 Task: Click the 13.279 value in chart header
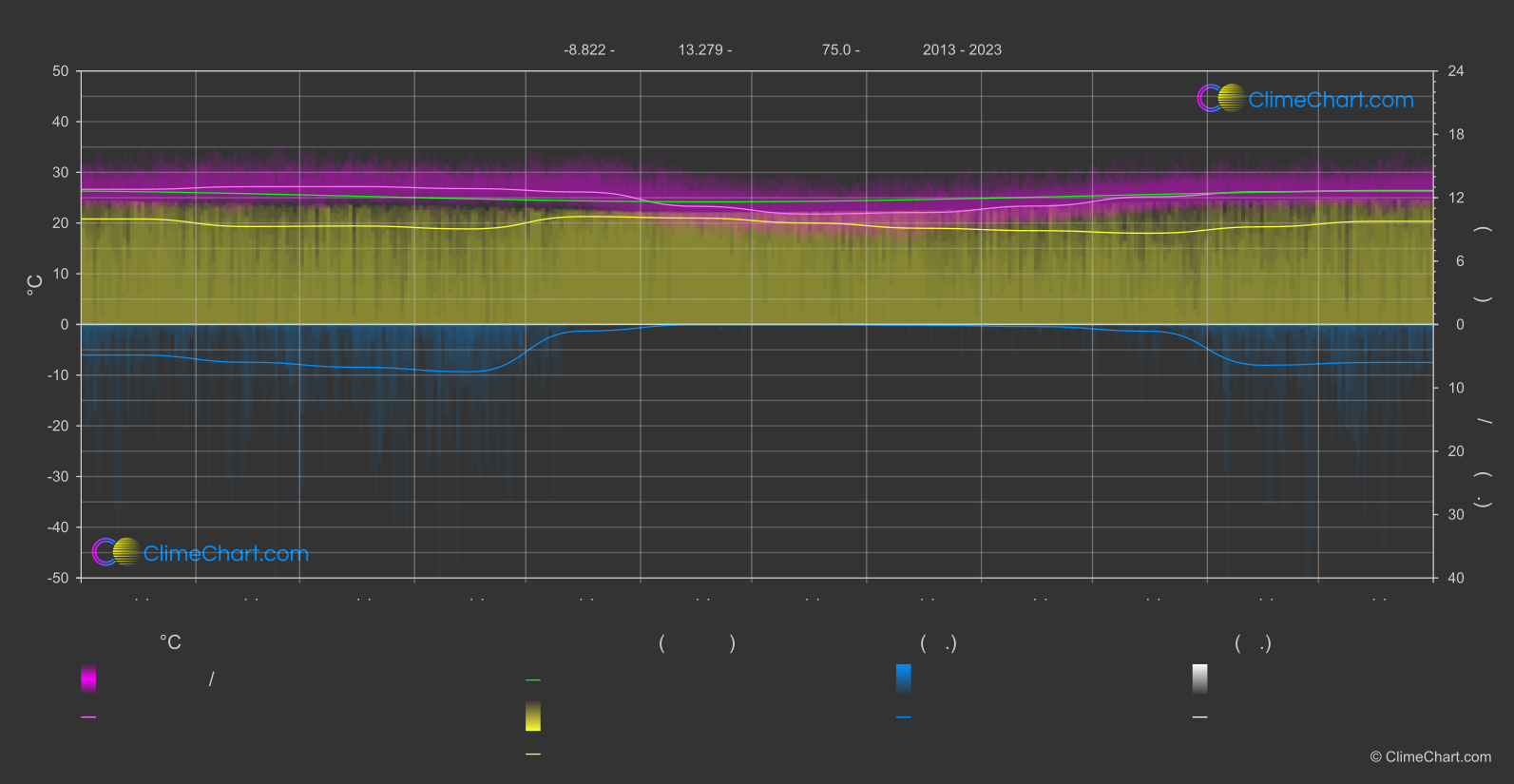704,49
